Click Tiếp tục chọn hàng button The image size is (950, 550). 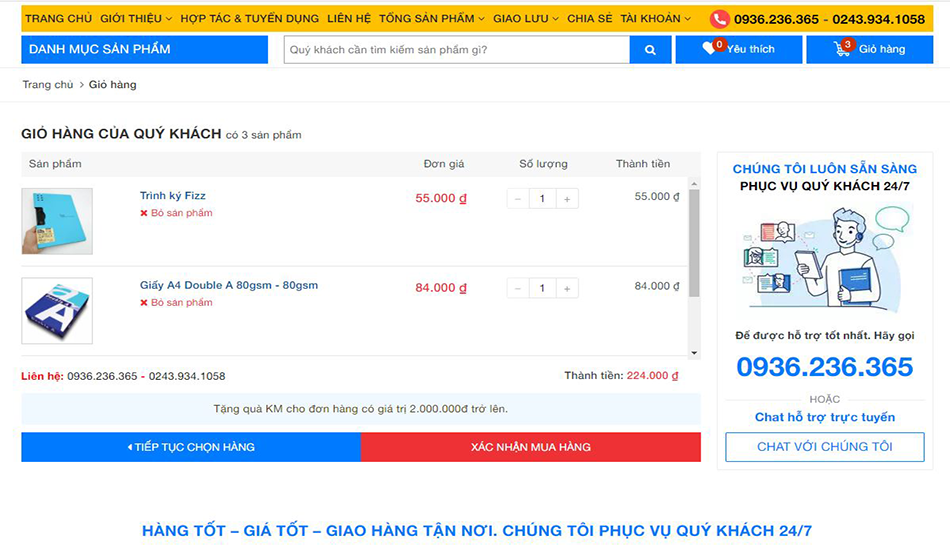[191, 447]
